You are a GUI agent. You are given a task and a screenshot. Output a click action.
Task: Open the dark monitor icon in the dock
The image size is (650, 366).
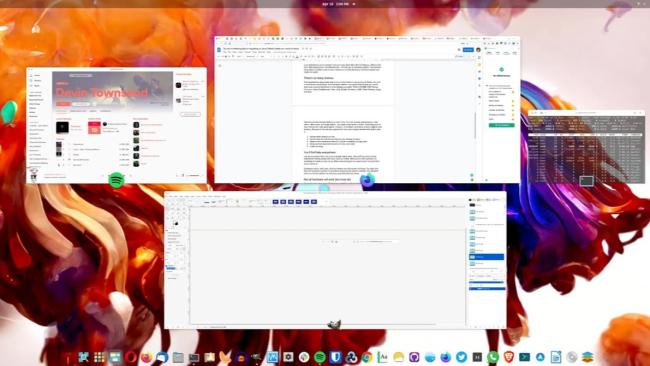click(x=194, y=358)
